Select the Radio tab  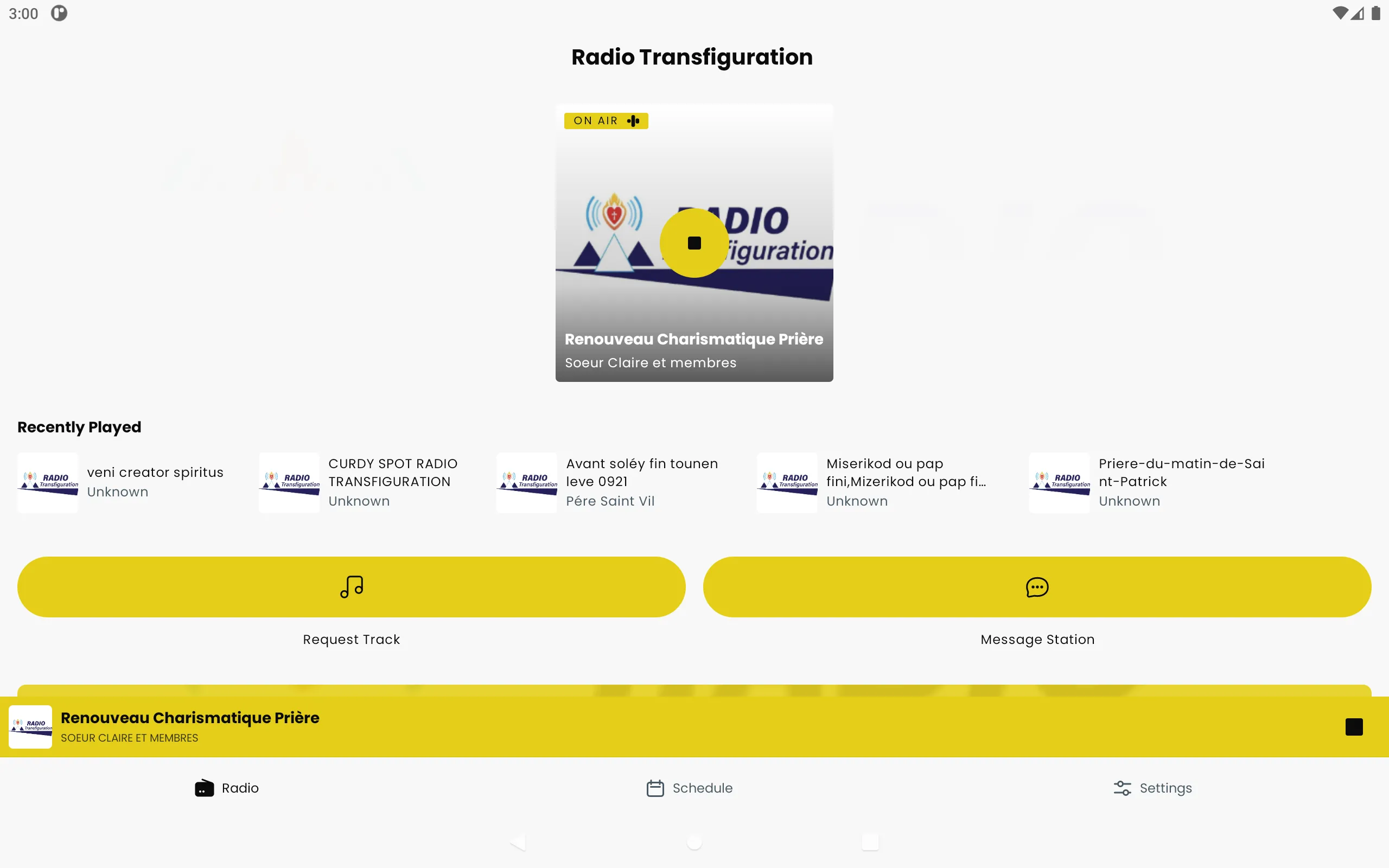[x=225, y=787]
